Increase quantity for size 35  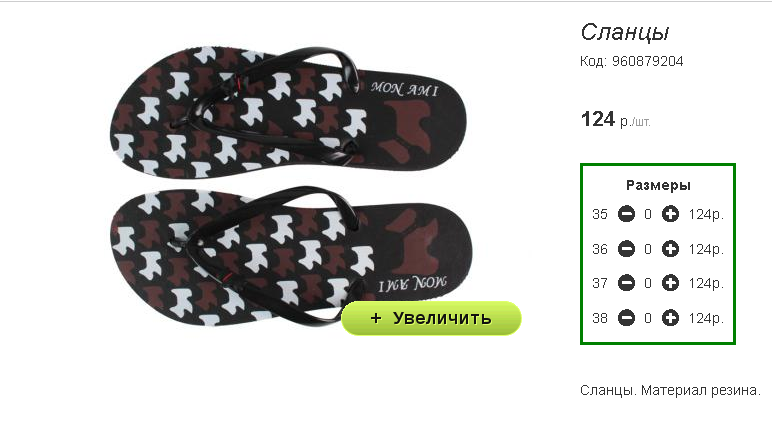[x=670, y=214]
